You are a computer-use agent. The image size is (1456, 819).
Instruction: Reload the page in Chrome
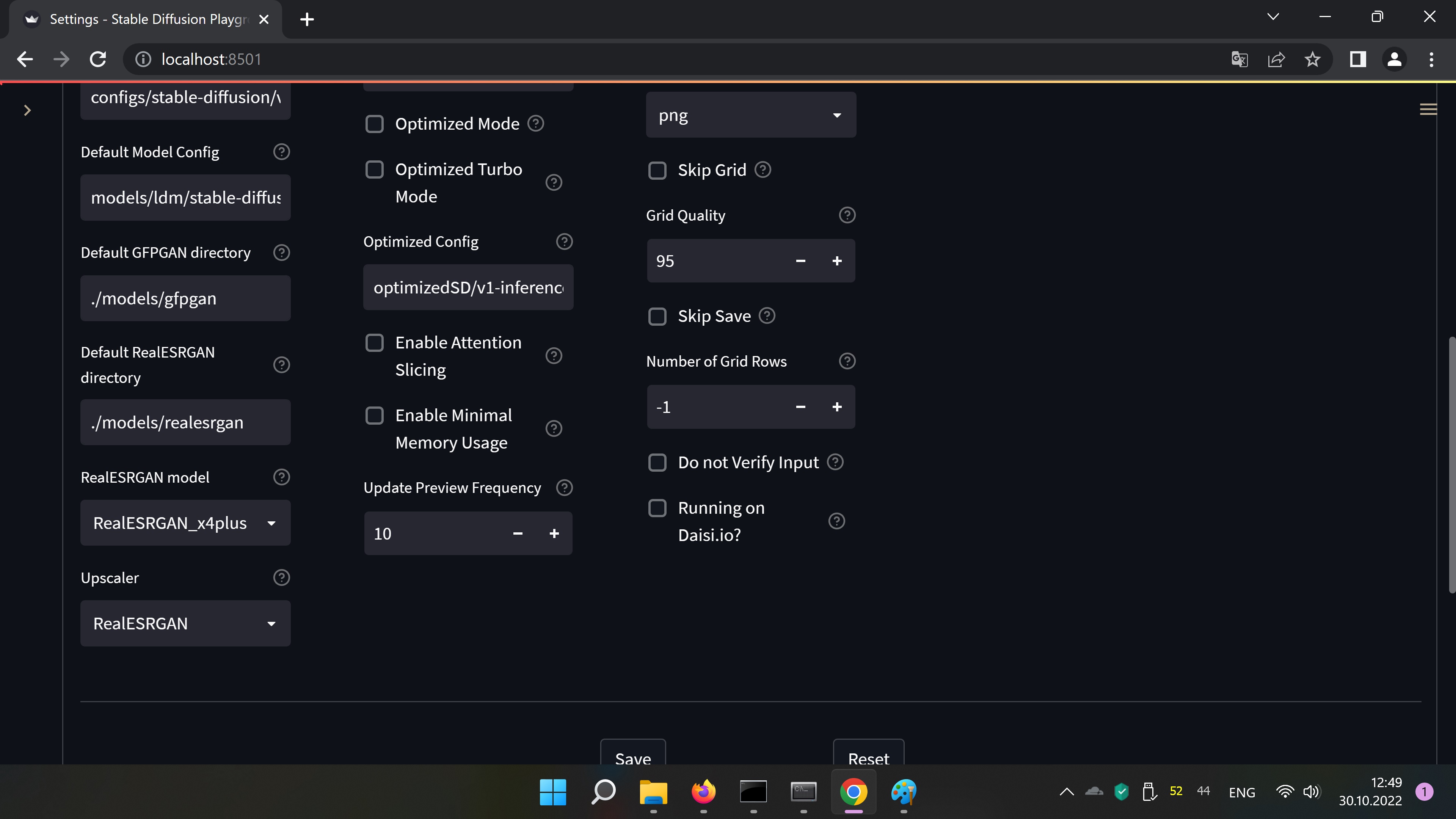98,60
